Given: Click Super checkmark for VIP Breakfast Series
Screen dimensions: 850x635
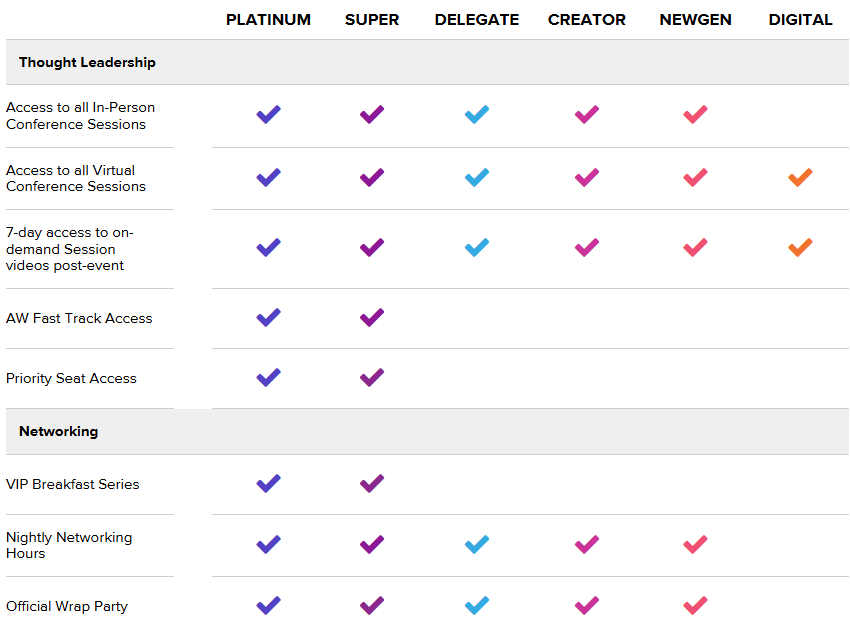Looking at the screenshot, I should pyautogui.click(x=372, y=484).
